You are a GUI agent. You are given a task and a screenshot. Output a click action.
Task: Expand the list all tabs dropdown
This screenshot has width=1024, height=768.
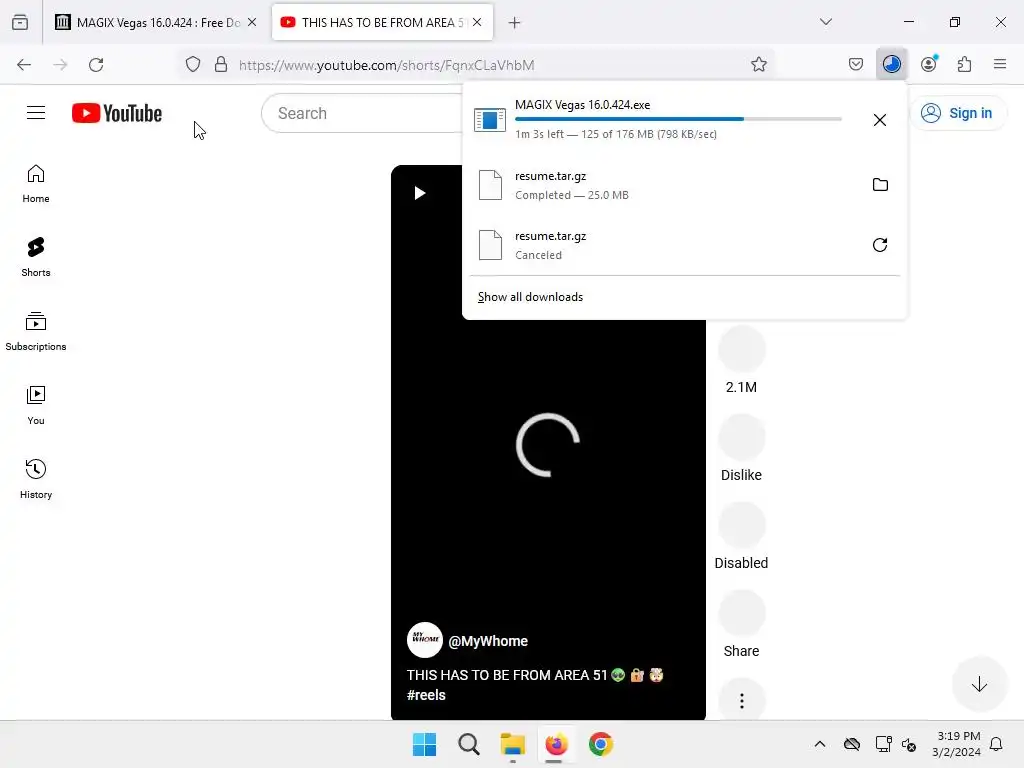tap(825, 22)
